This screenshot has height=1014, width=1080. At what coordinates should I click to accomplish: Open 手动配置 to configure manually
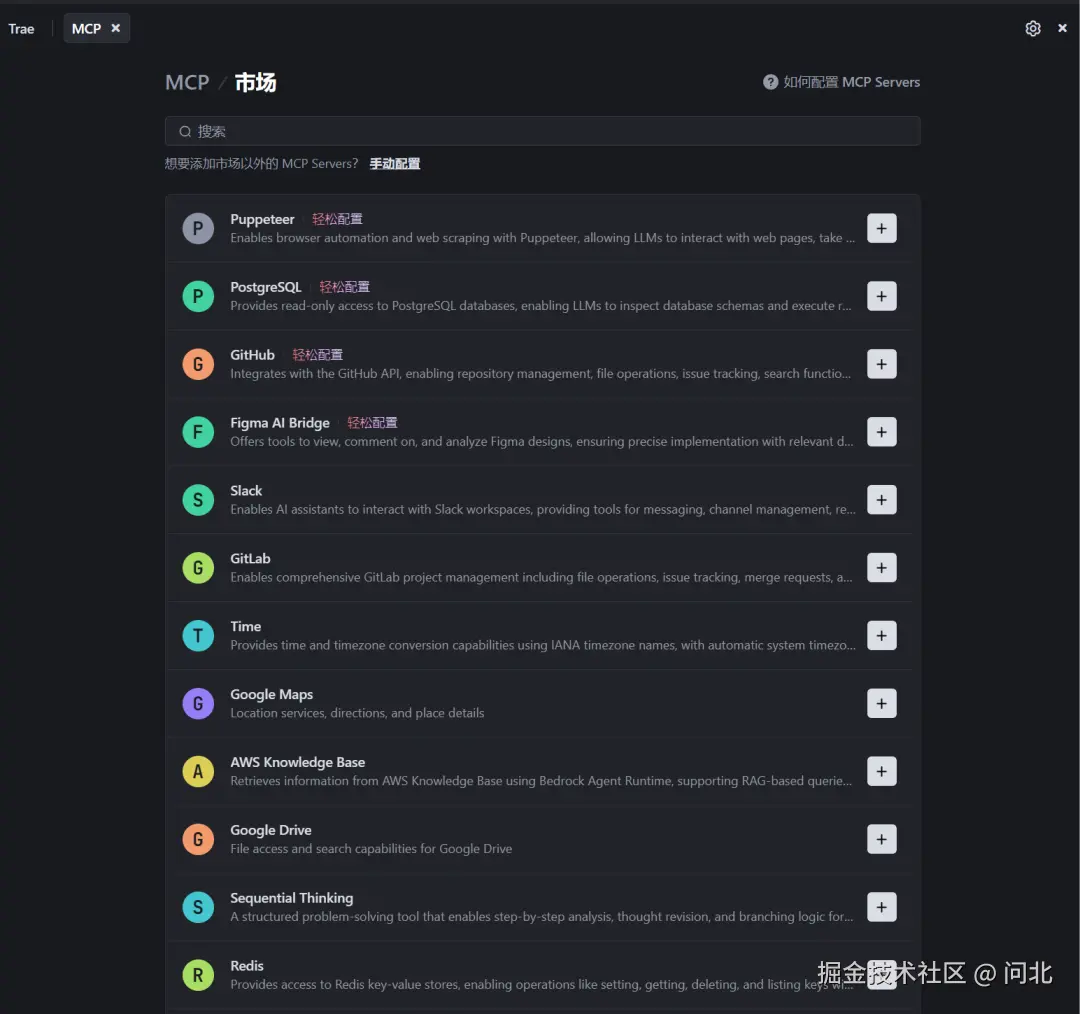point(394,162)
